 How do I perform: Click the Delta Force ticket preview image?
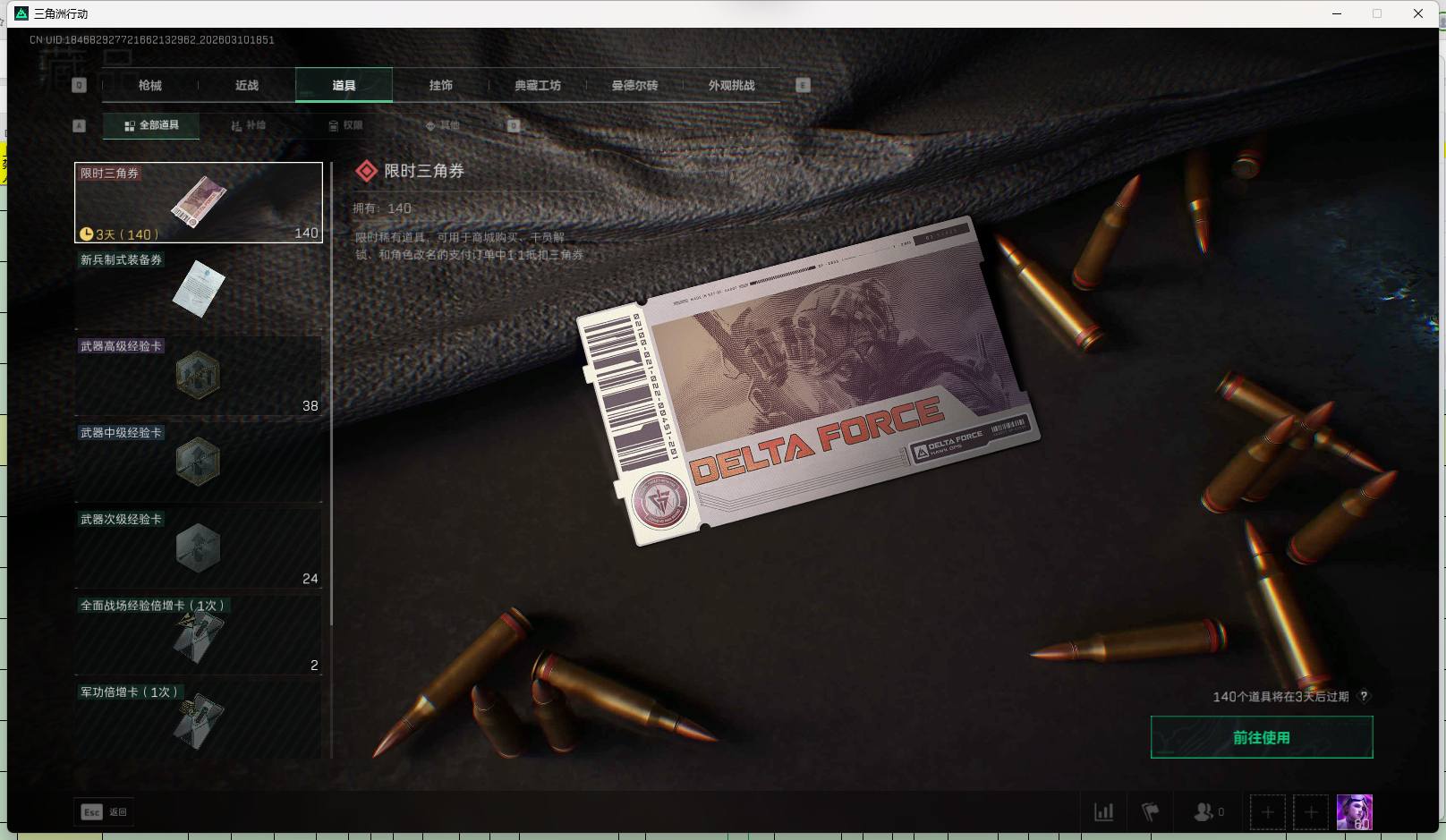point(807,382)
